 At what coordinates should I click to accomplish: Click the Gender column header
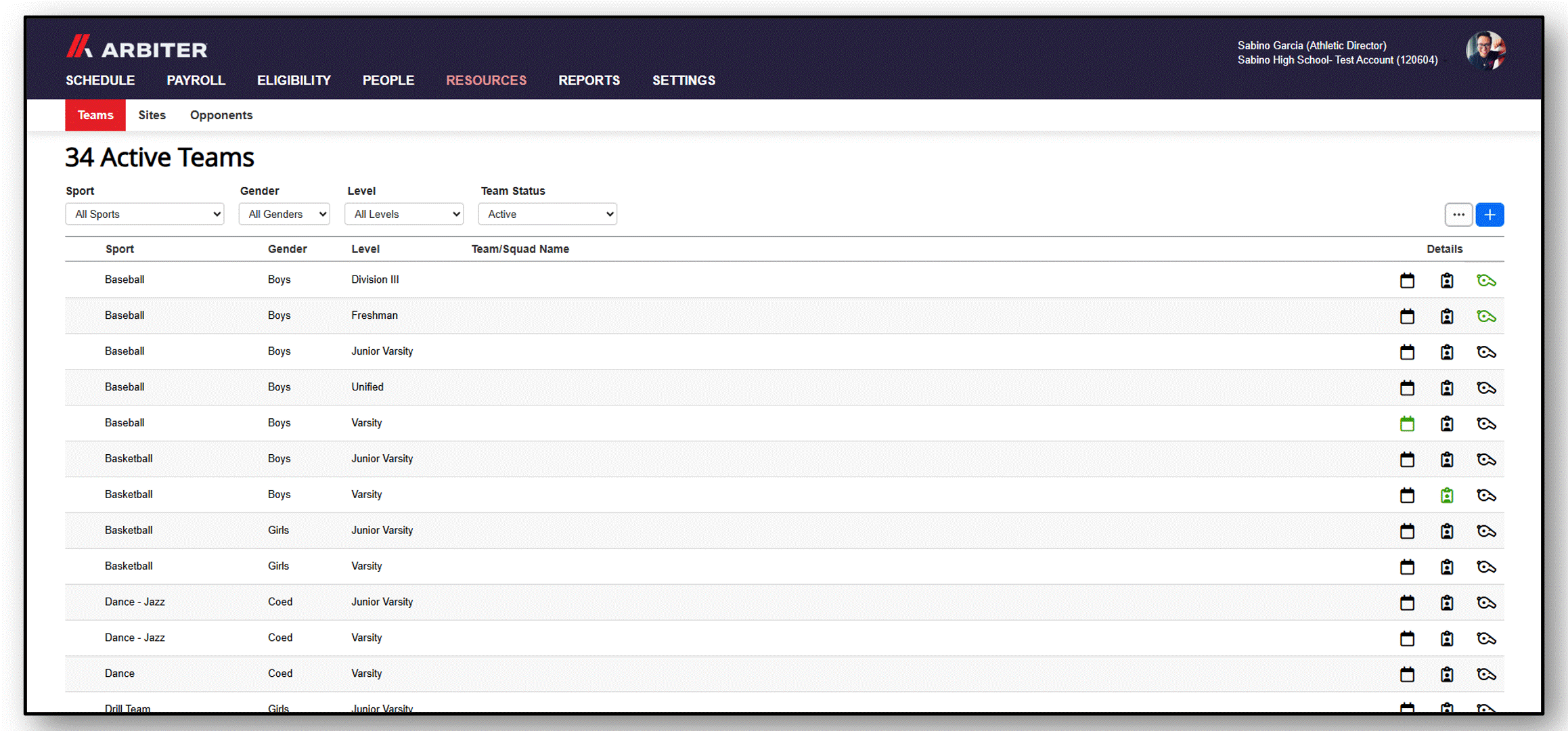(288, 249)
